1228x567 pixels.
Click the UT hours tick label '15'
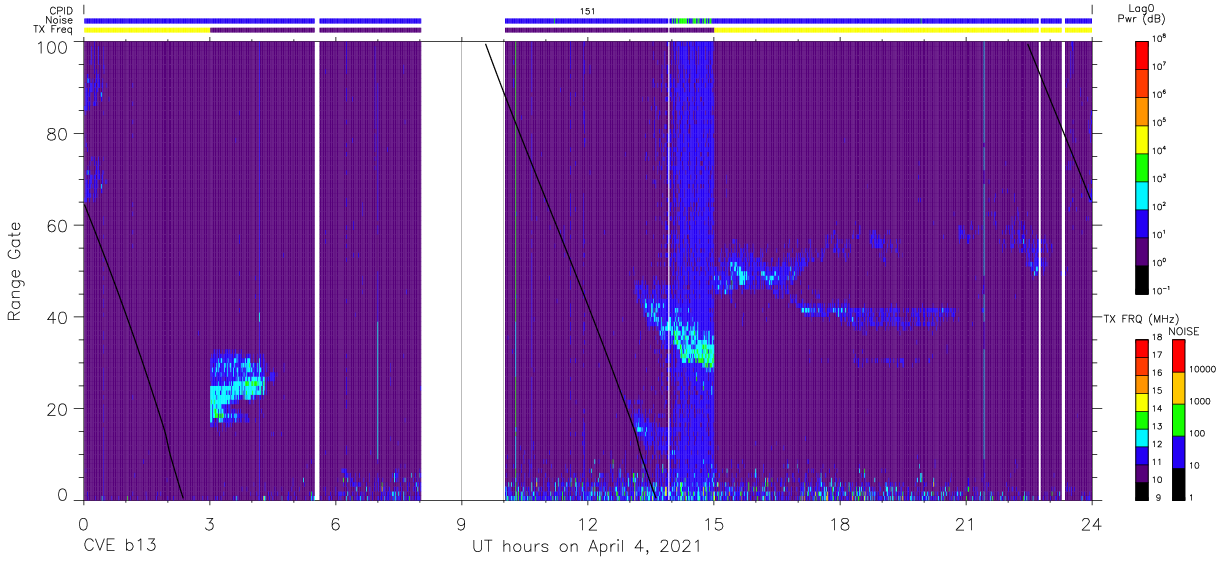coord(713,523)
